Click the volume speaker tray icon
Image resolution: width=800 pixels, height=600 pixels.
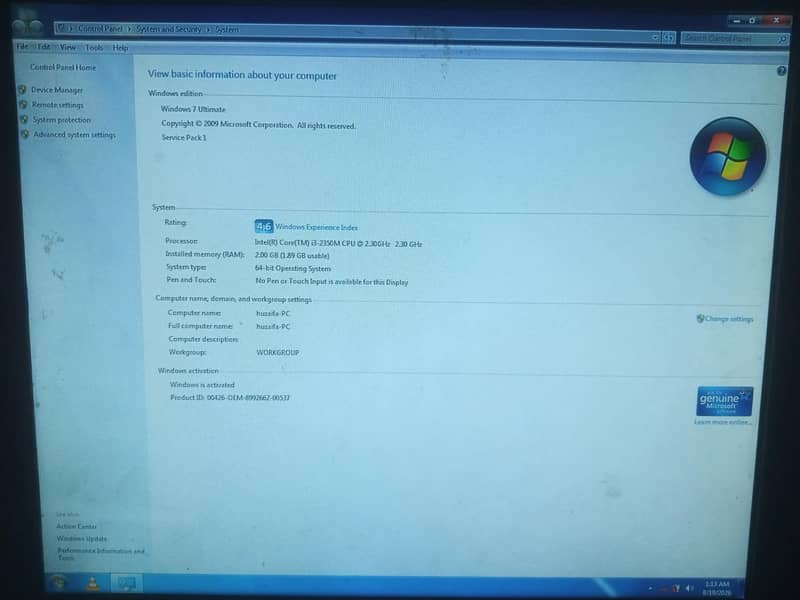click(x=689, y=588)
